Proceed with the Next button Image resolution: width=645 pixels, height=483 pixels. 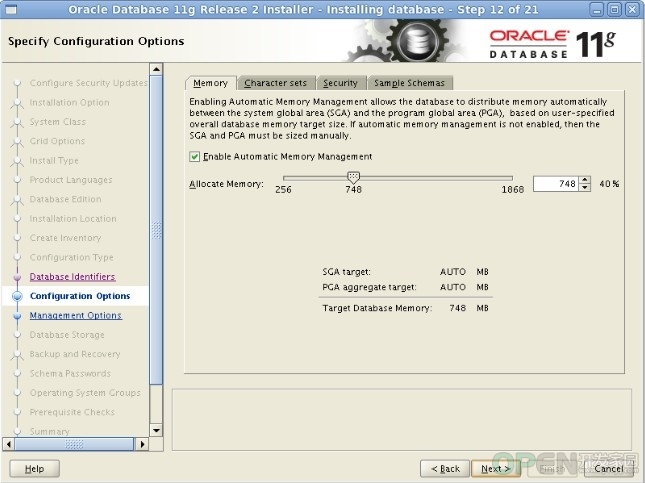coord(495,469)
